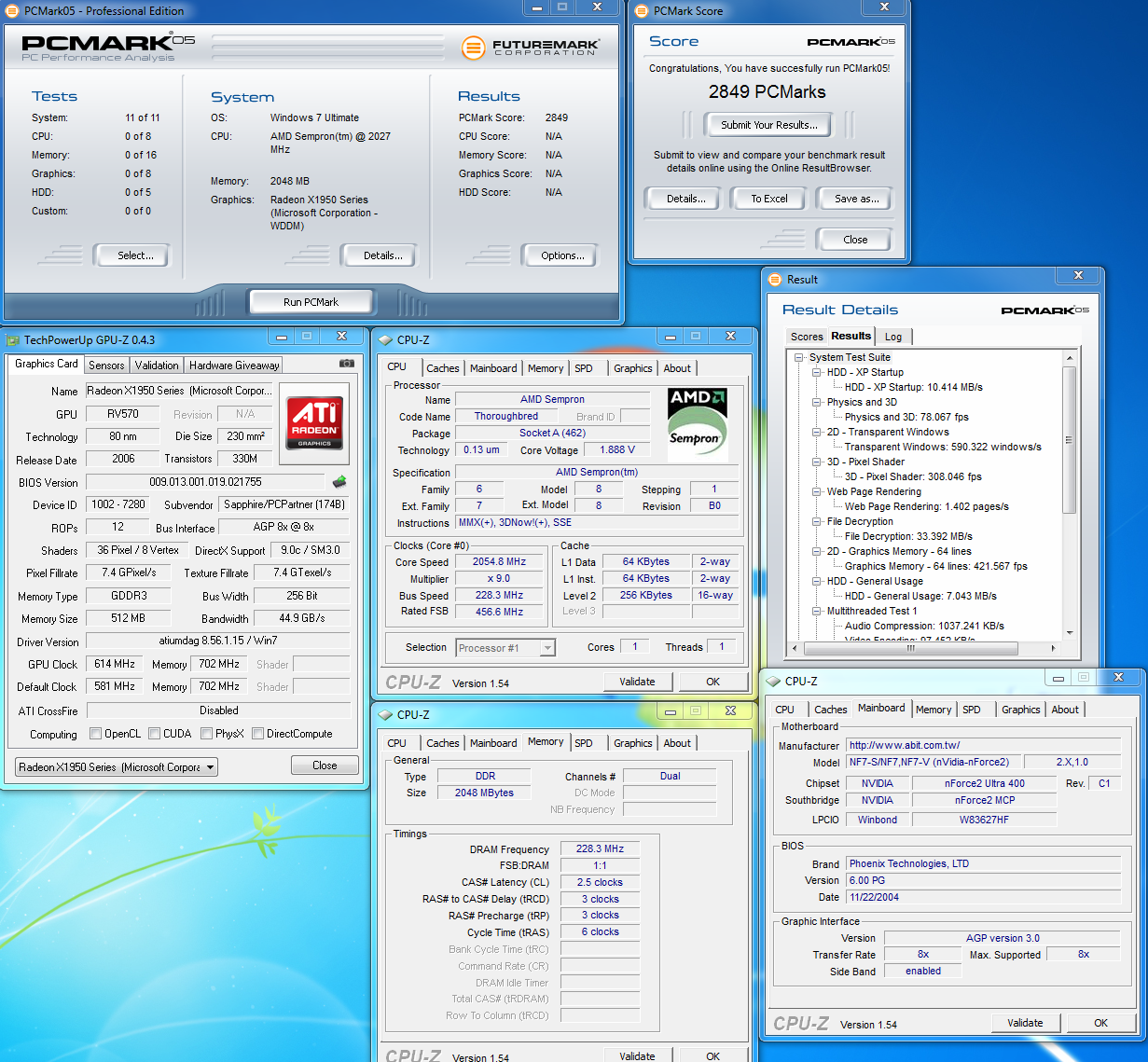Image resolution: width=1148 pixels, height=1062 pixels.
Task: Click the Options... button in PCMark05
Action: (x=563, y=255)
